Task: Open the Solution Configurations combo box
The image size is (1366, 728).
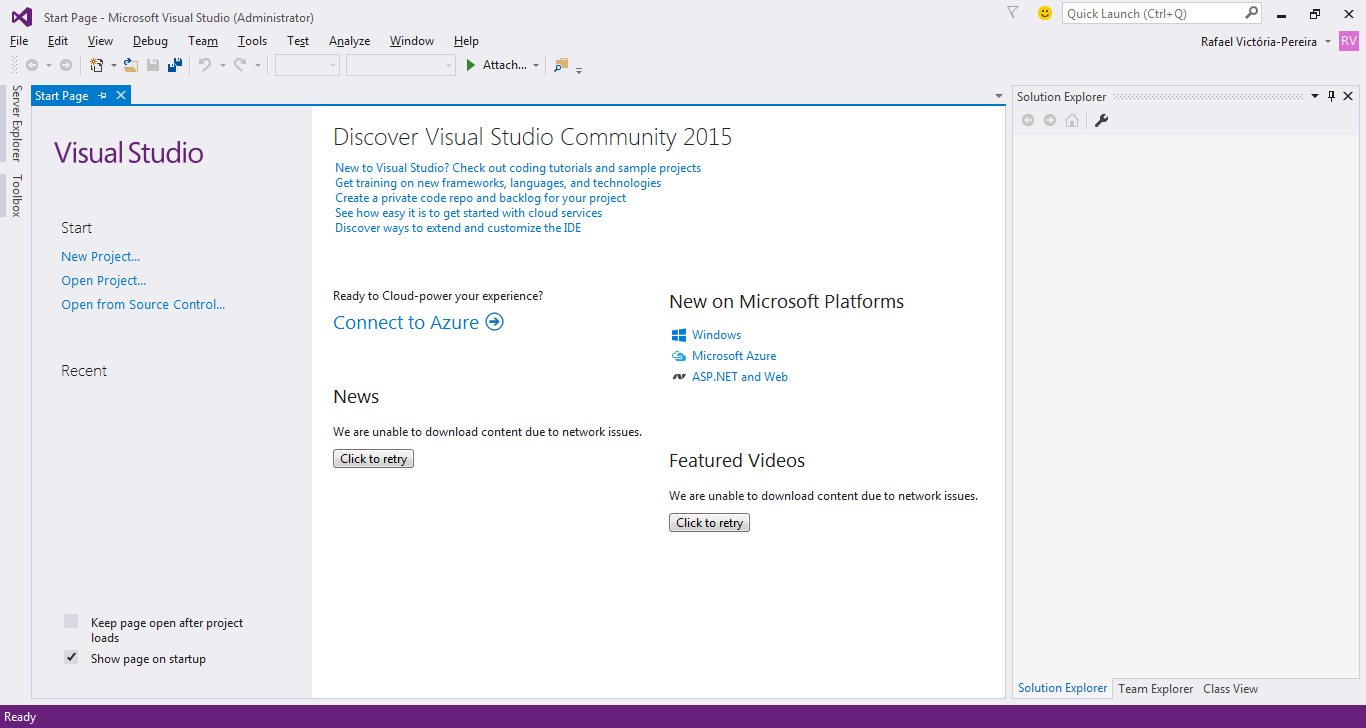Action: tap(307, 65)
